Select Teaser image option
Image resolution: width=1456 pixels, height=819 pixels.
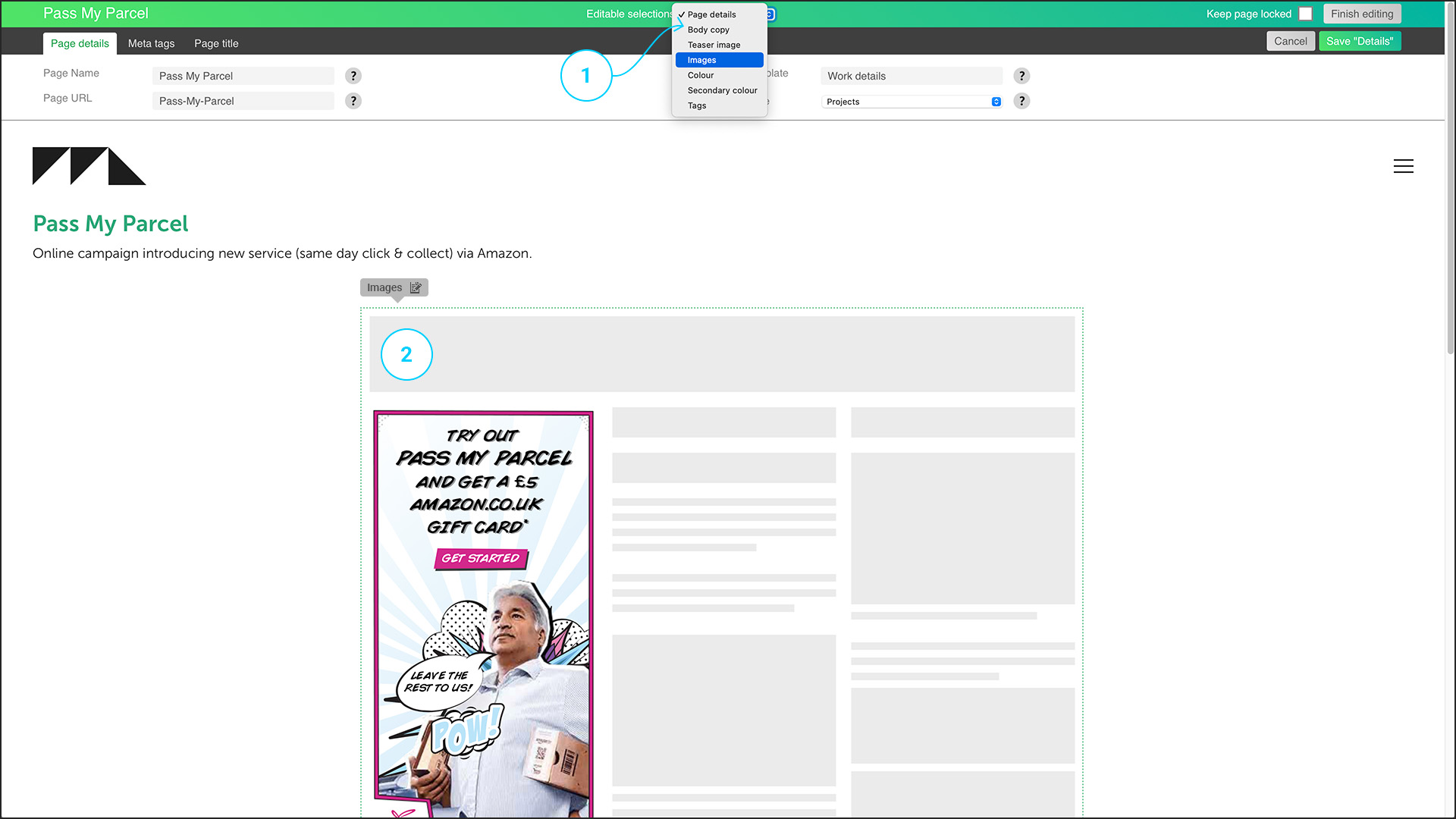[x=714, y=45]
